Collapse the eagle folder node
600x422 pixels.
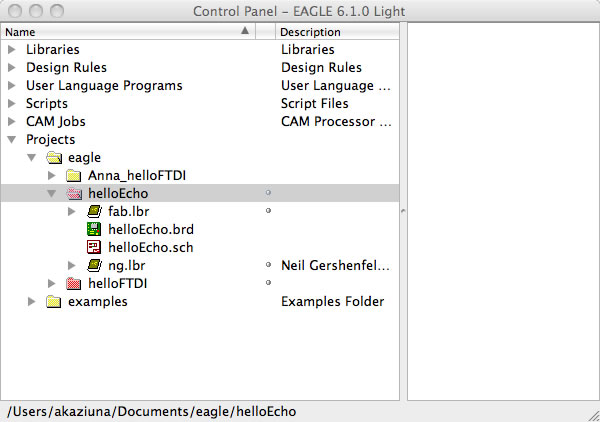point(32,158)
